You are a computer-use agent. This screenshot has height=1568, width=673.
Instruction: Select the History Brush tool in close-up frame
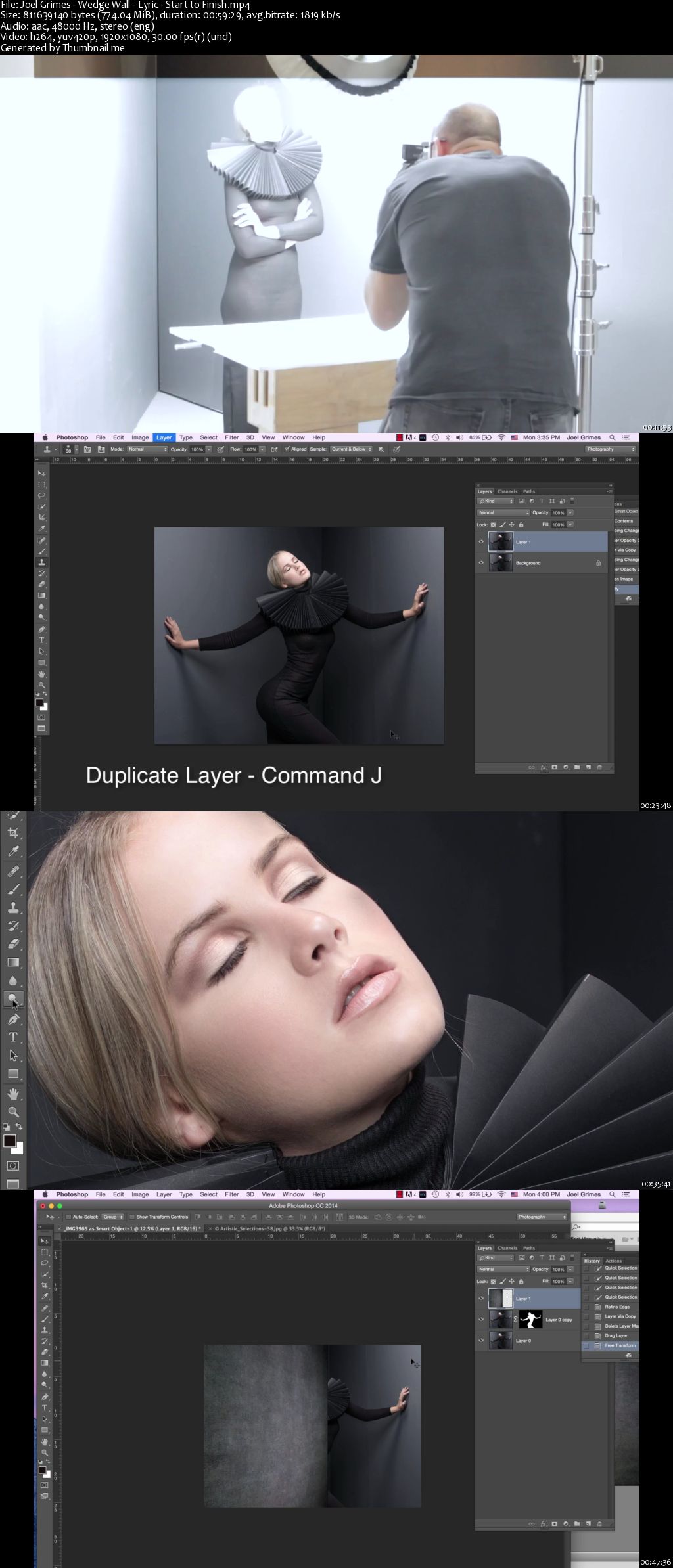13,926
